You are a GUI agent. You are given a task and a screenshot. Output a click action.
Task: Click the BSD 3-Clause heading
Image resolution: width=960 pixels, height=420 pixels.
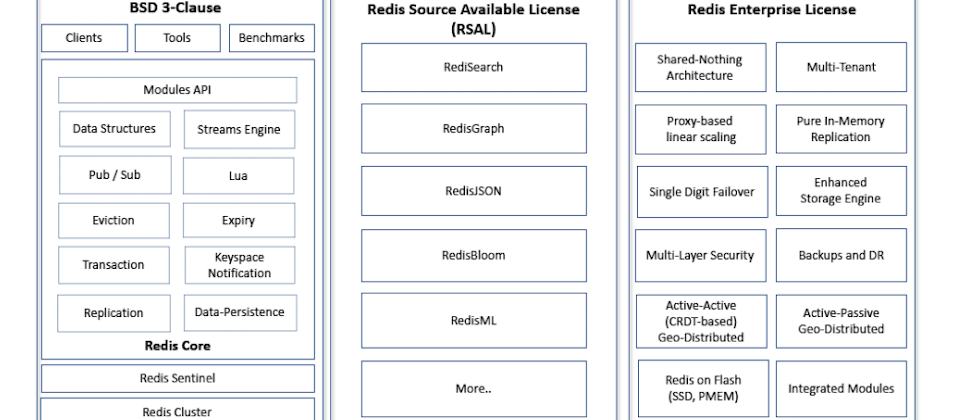click(176, 8)
